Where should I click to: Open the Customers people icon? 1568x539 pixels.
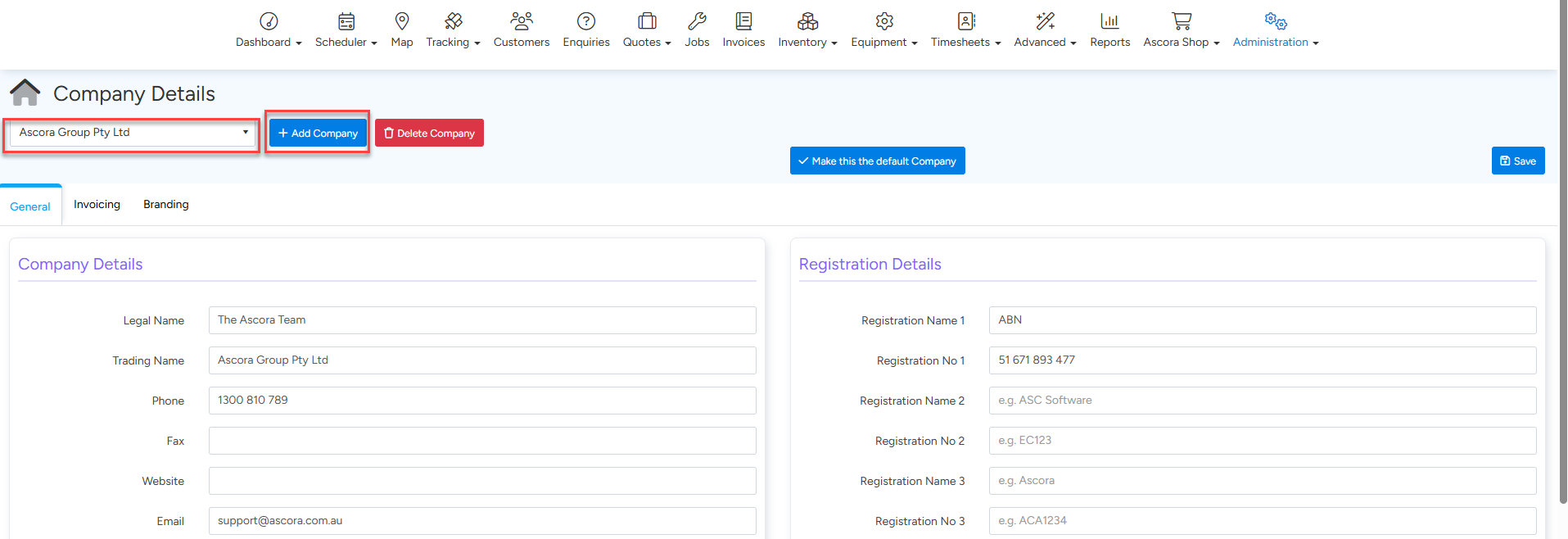(521, 21)
